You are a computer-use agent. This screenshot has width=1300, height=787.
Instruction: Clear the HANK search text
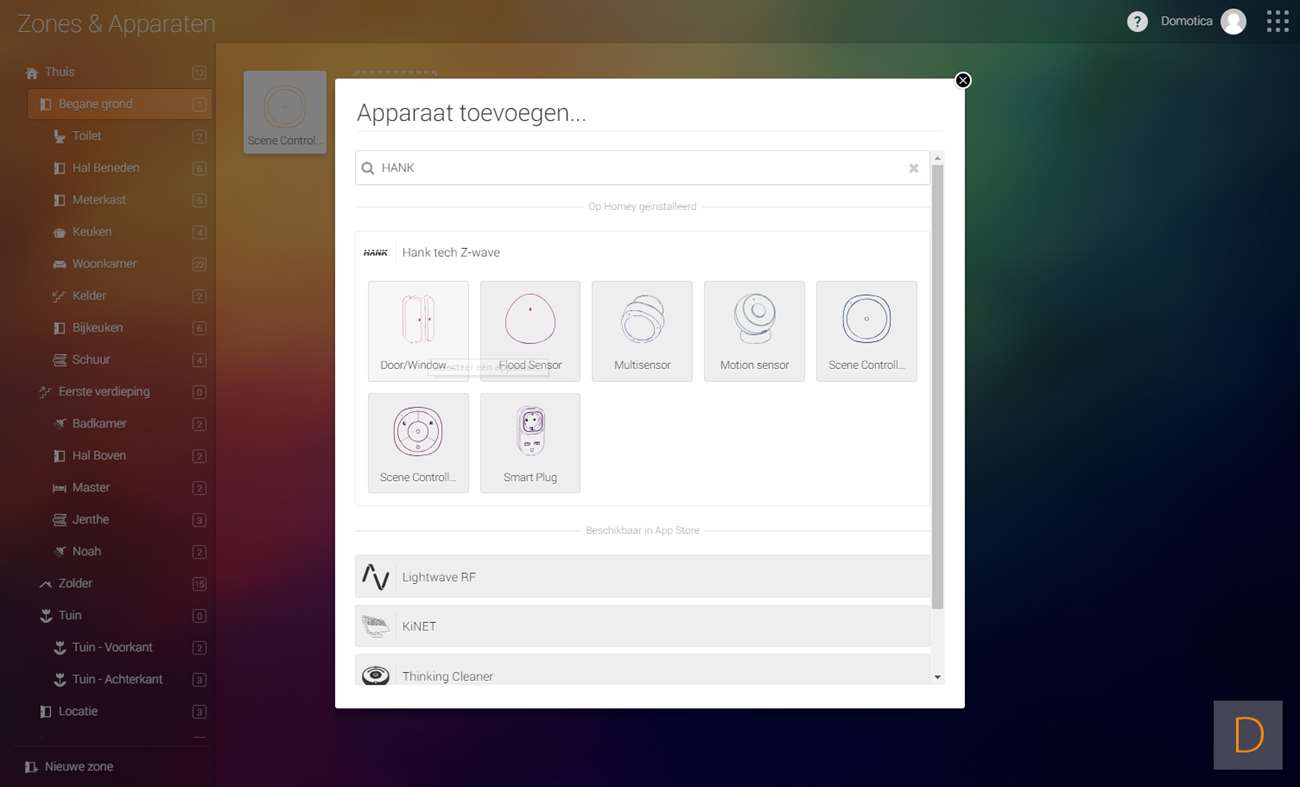click(x=913, y=169)
